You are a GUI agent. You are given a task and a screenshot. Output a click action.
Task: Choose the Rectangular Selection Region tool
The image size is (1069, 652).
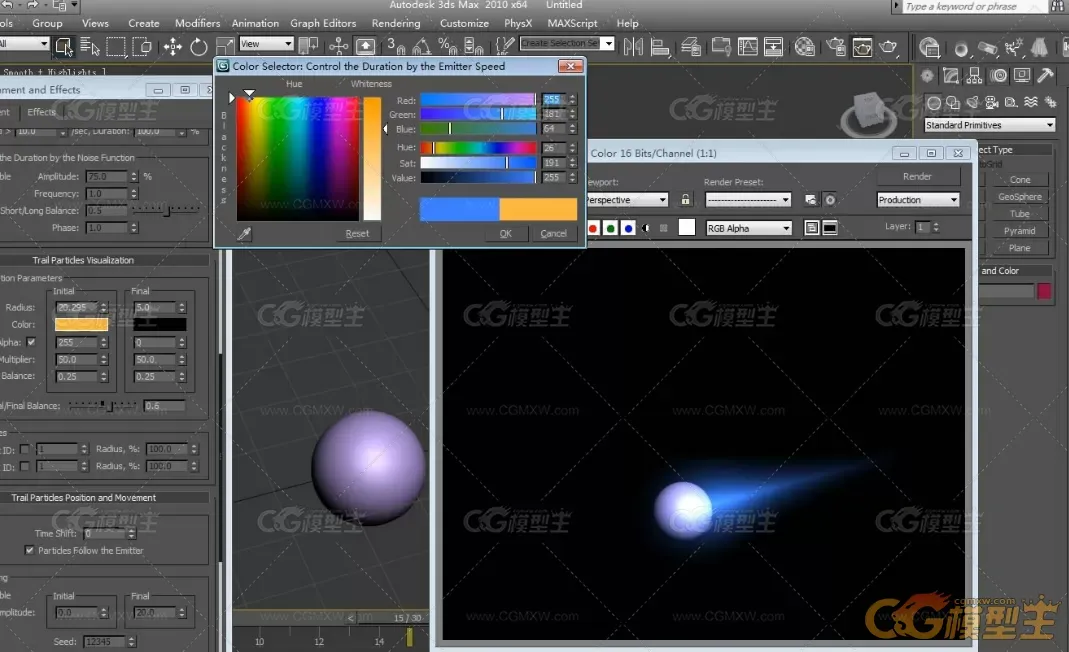pos(116,46)
